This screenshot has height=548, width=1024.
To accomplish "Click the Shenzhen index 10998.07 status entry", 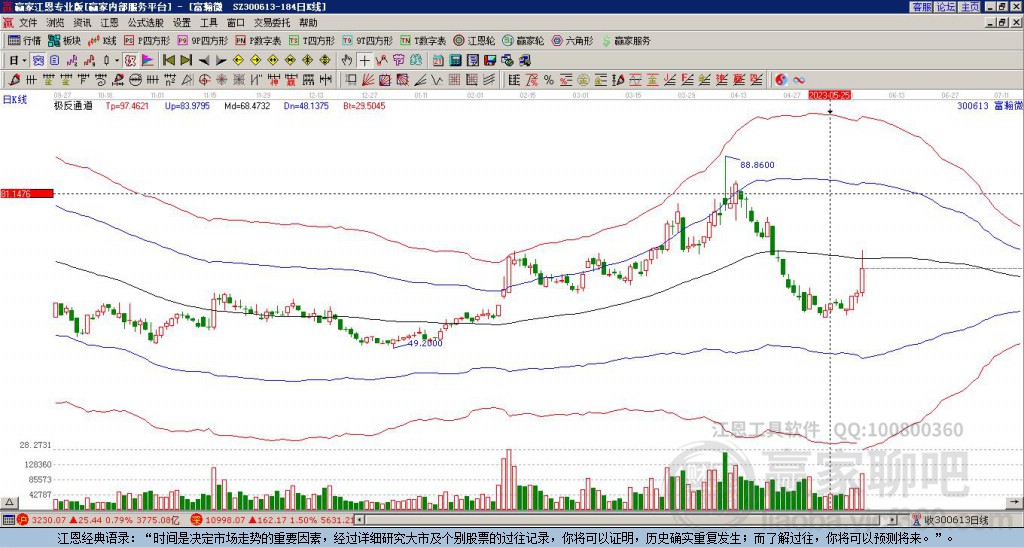I will [x=273, y=520].
